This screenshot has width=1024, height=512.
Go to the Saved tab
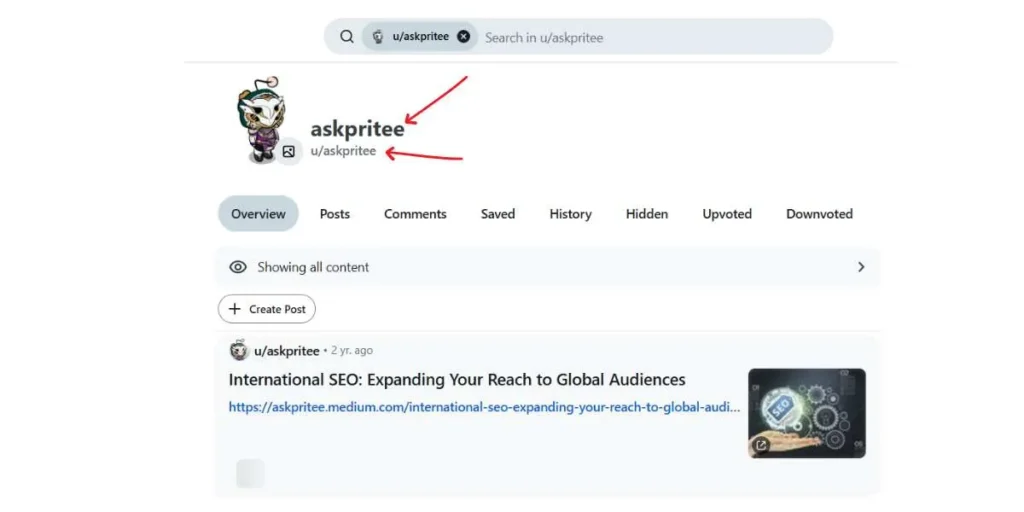[497, 214]
